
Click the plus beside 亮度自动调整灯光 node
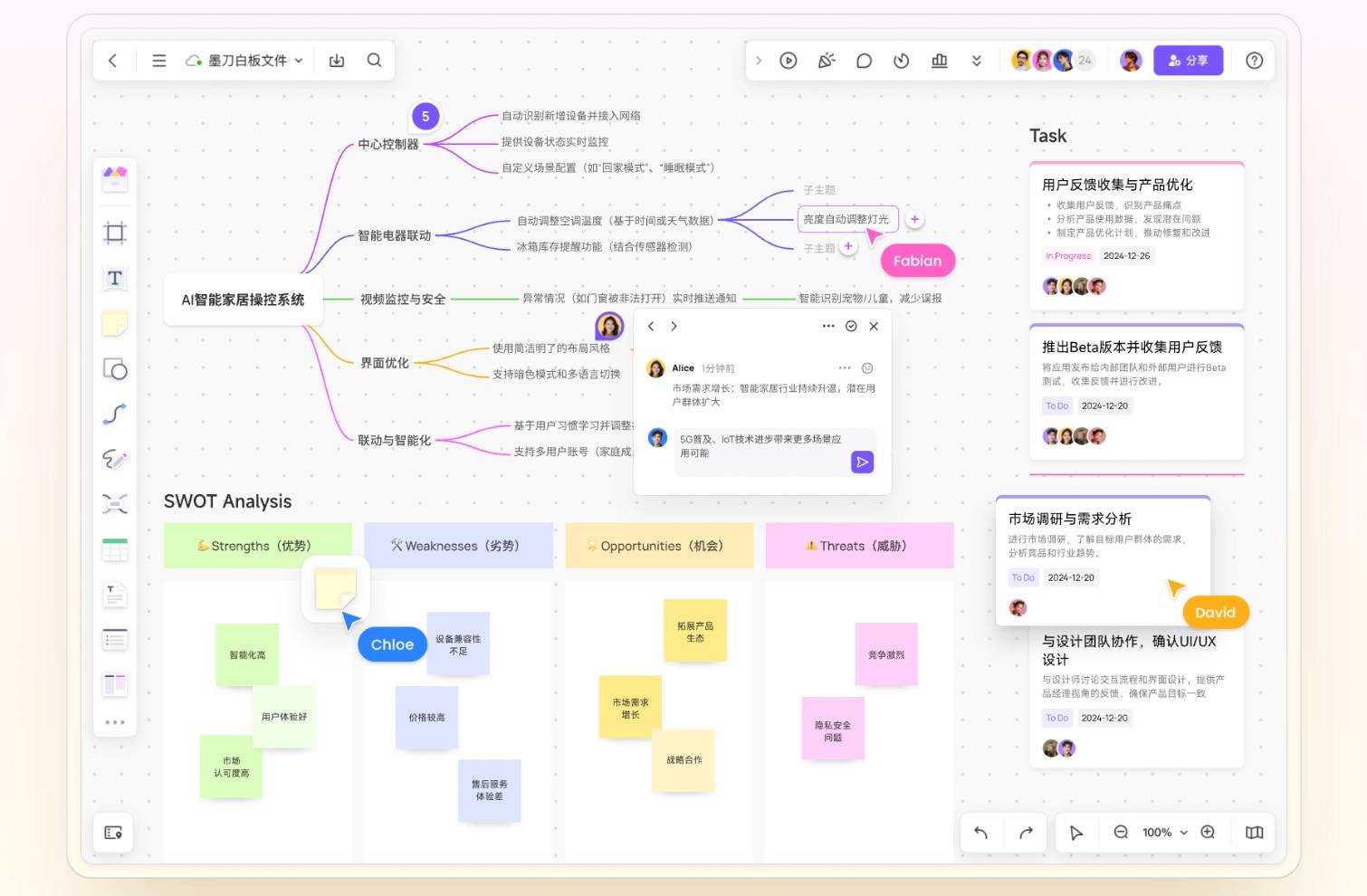click(914, 219)
